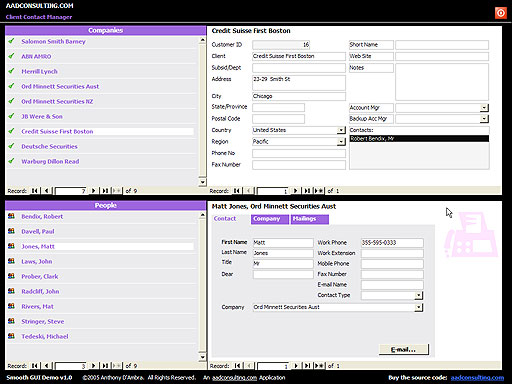The height and width of the screenshot is (384, 512).
Task: Click the people icon beside Tedeski, Michael
Action: pyautogui.click(x=11, y=336)
